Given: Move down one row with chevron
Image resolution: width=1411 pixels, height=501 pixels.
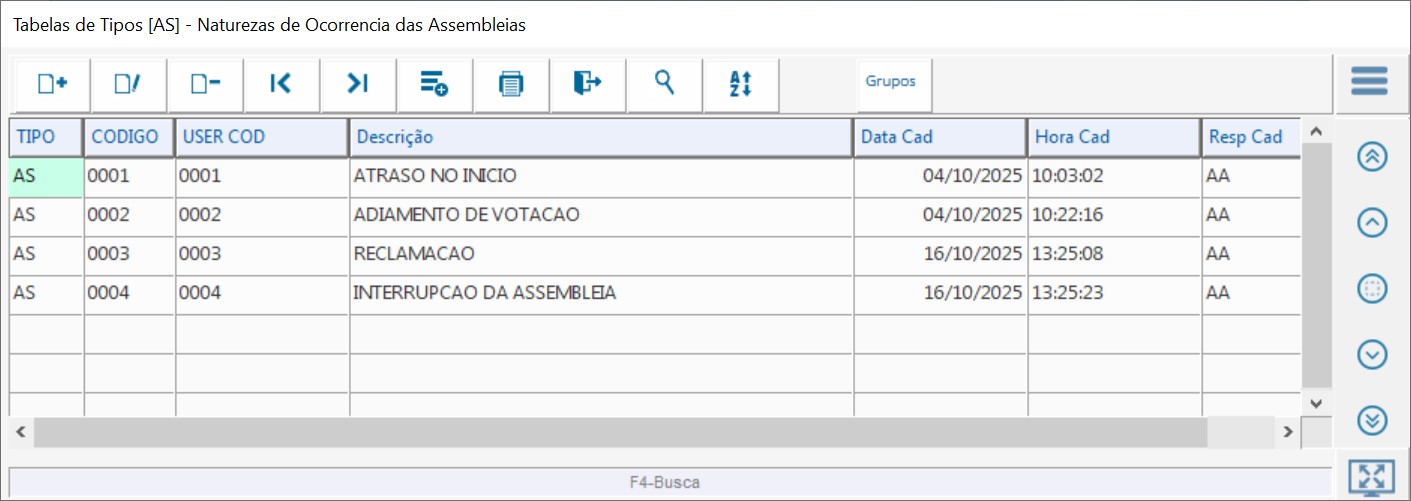Looking at the screenshot, I should [x=1372, y=354].
